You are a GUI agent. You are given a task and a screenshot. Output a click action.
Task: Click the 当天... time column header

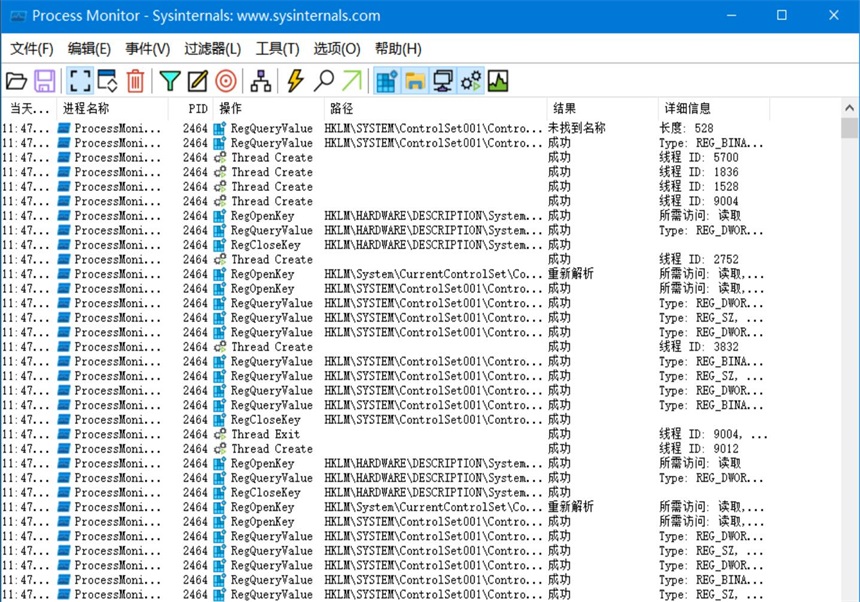coord(29,109)
